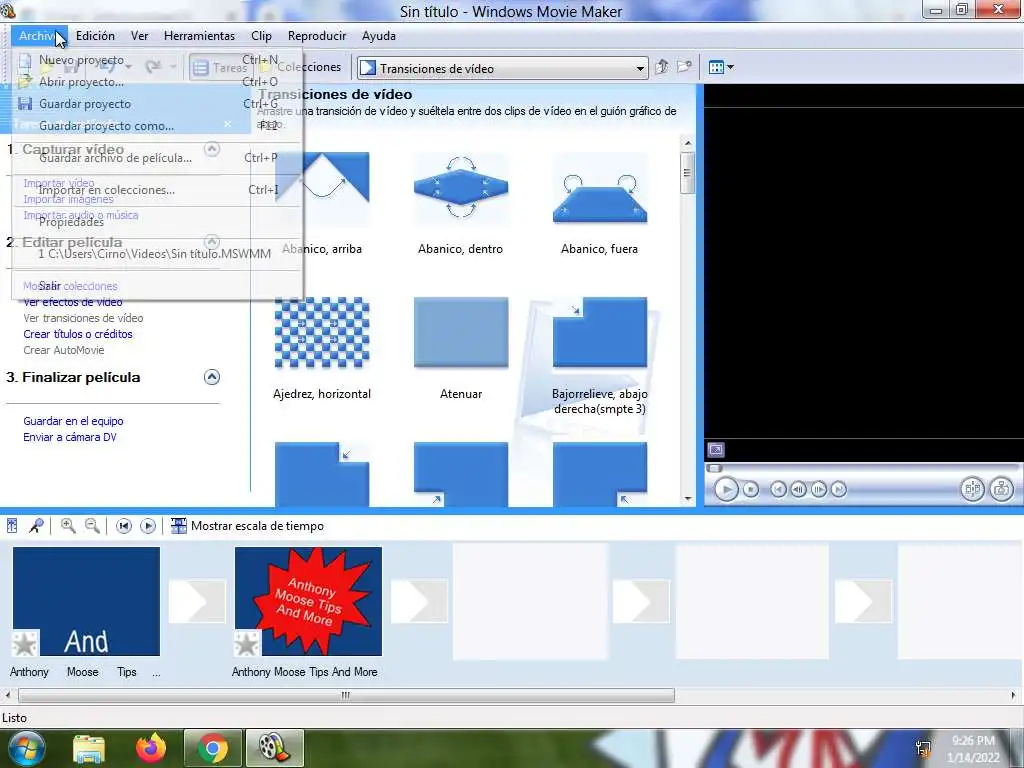This screenshot has height=768, width=1024.
Task: Stop playback in the preview monitor
Action: point(751,489)
